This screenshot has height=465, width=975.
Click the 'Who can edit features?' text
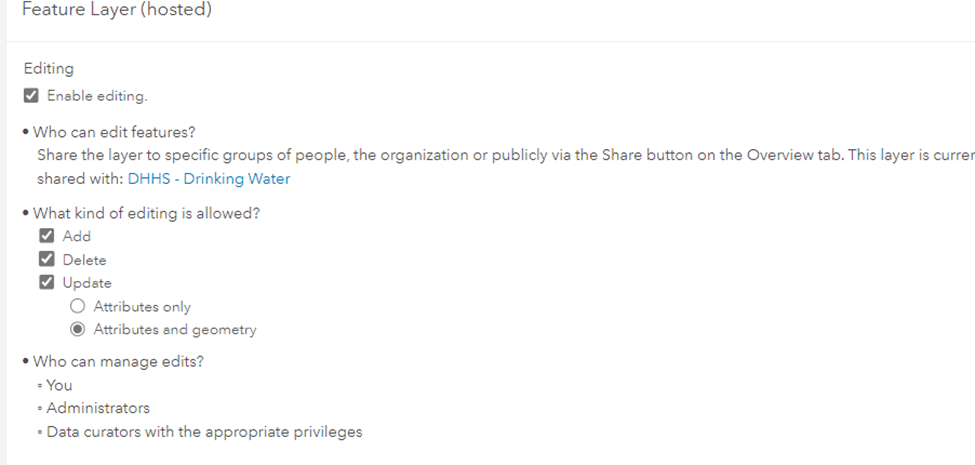coord(114,132)
